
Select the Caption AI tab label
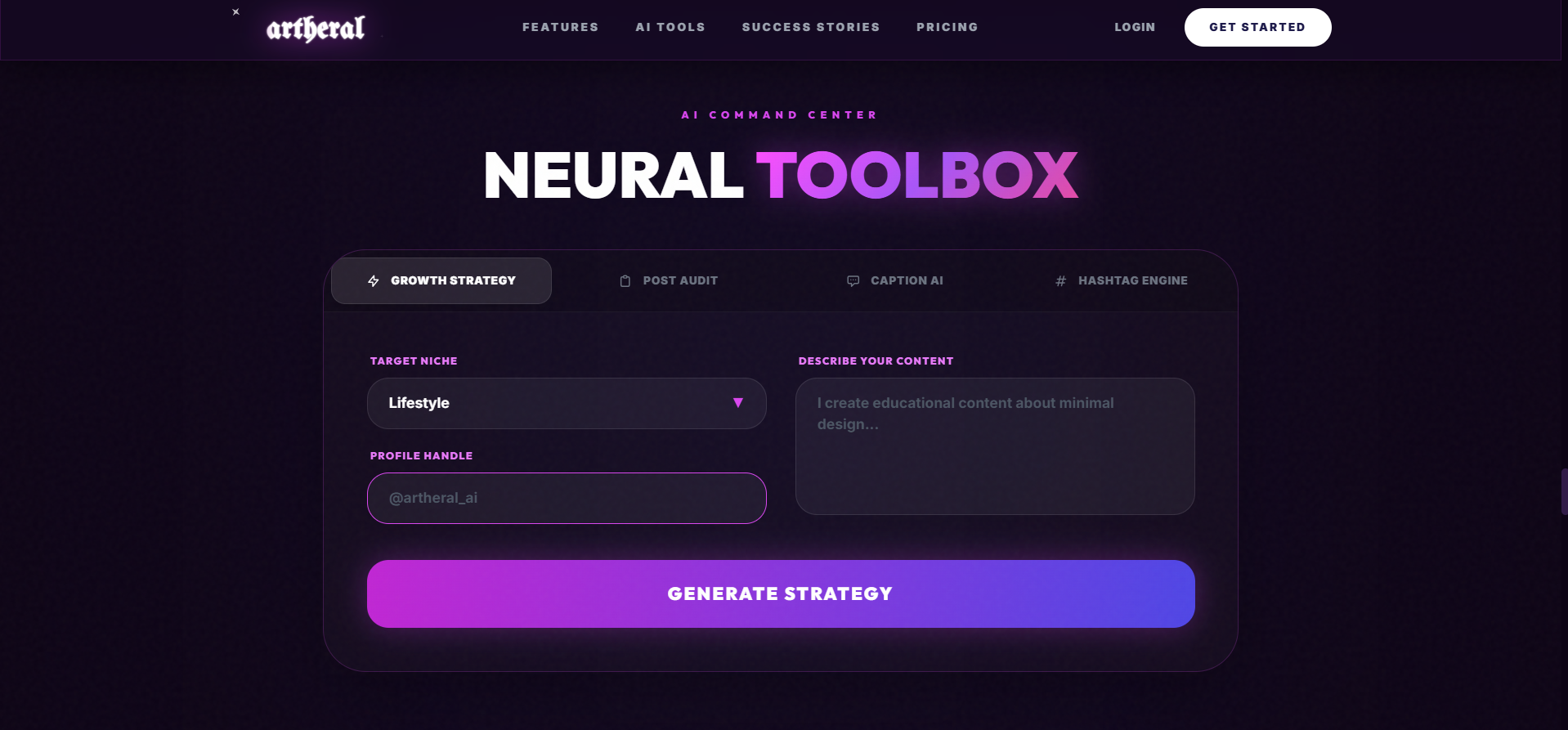(x=907, y=280)
